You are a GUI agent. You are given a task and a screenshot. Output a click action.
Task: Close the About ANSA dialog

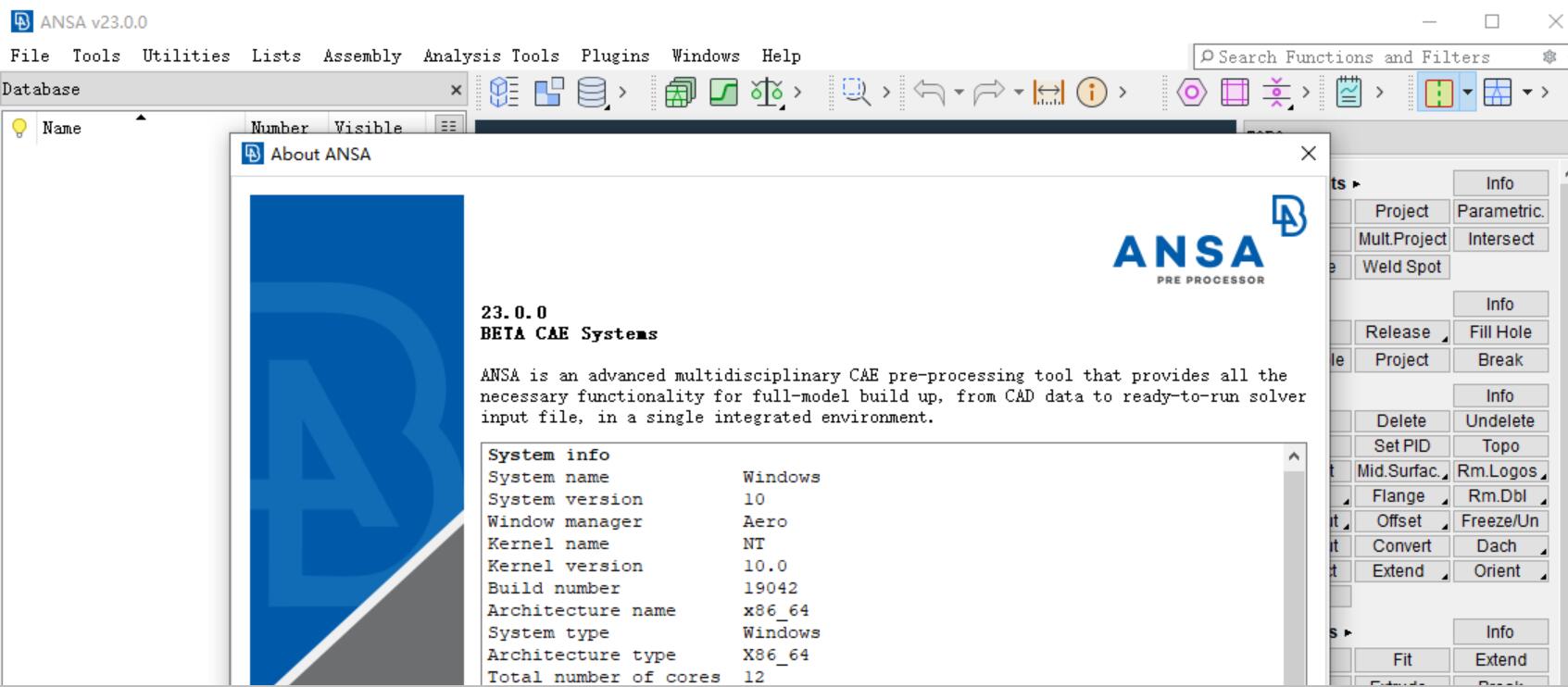click(1308, 154)
